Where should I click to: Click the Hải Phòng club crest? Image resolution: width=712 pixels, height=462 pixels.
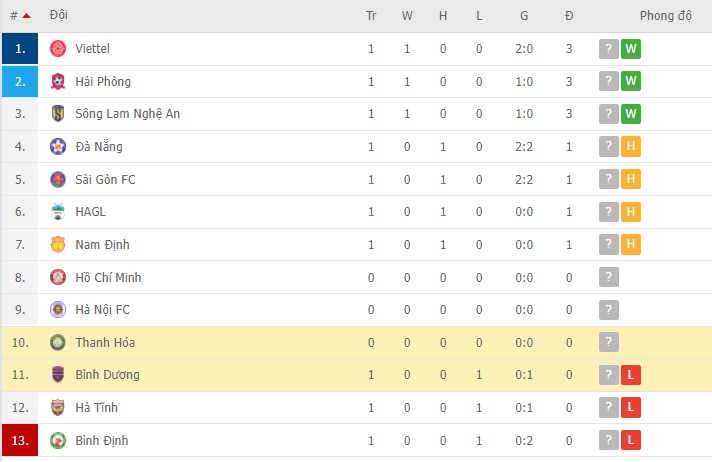point(58,82)
